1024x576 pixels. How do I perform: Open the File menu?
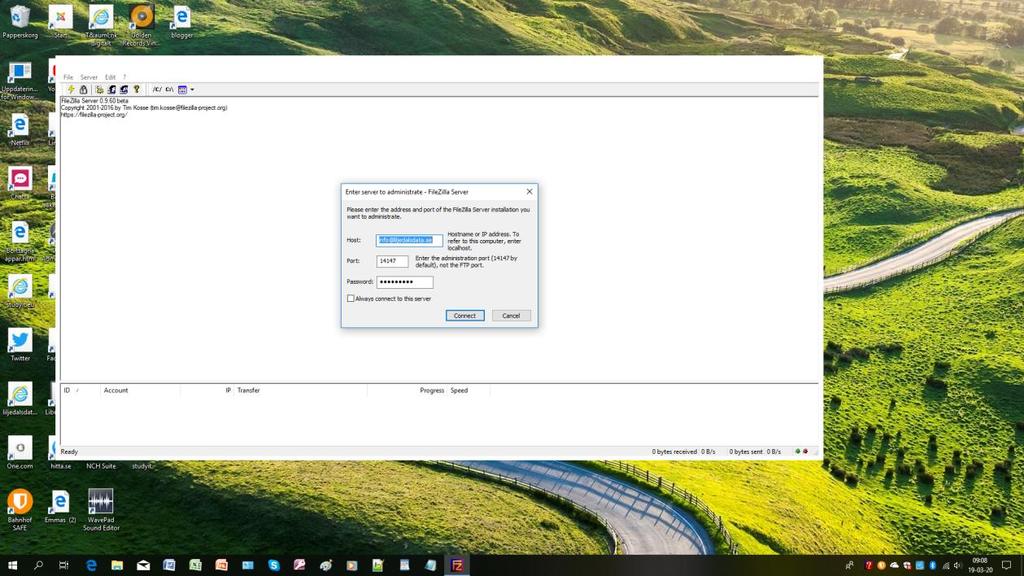click(68, 77)
